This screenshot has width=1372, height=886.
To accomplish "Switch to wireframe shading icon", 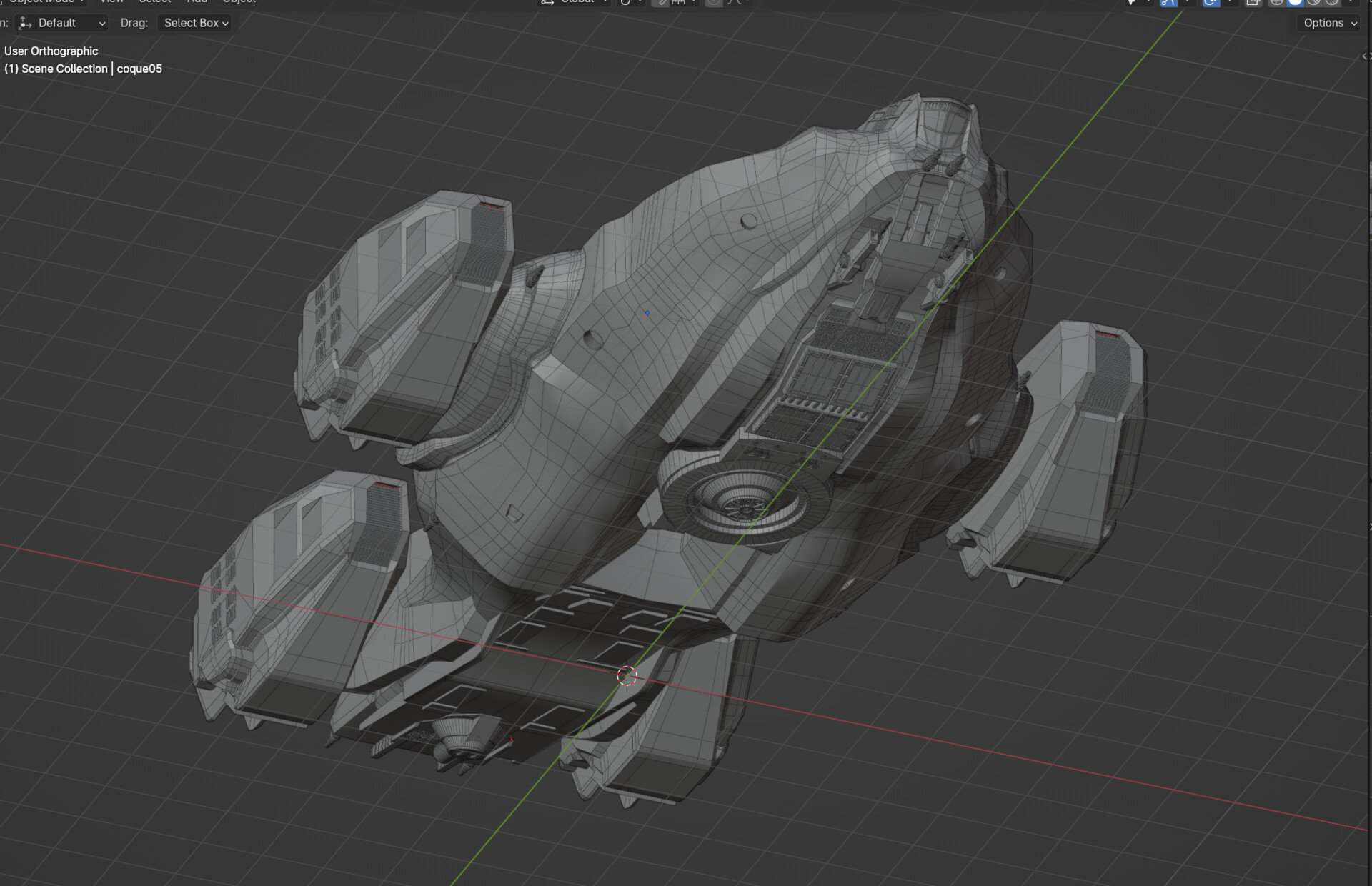I will click(x=1276, y=2).
